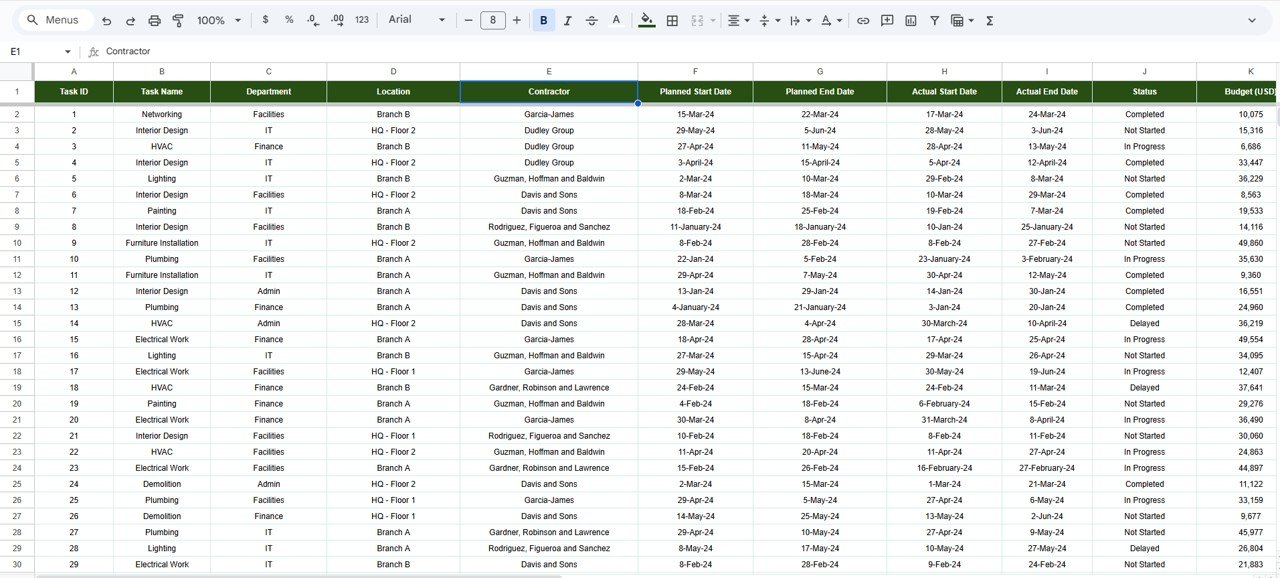Open the fill color picker

click(x=646, y=20)
